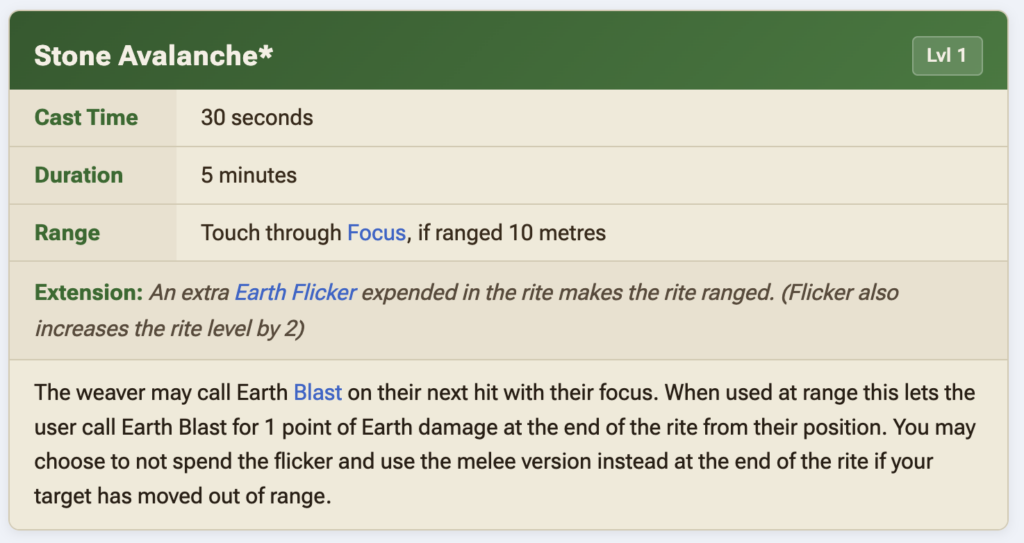The width and height of the screenshot is (1024, 543).
Task: Open the Blast link in description
Action: point(317,392)
